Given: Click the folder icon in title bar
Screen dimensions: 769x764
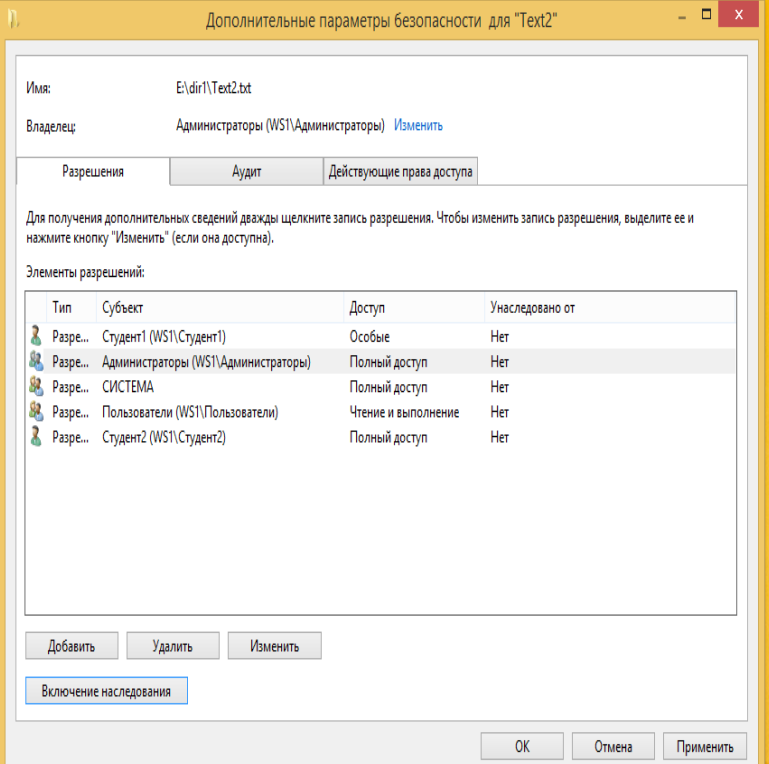Looking at the screenshot, I should click(12, 20).
